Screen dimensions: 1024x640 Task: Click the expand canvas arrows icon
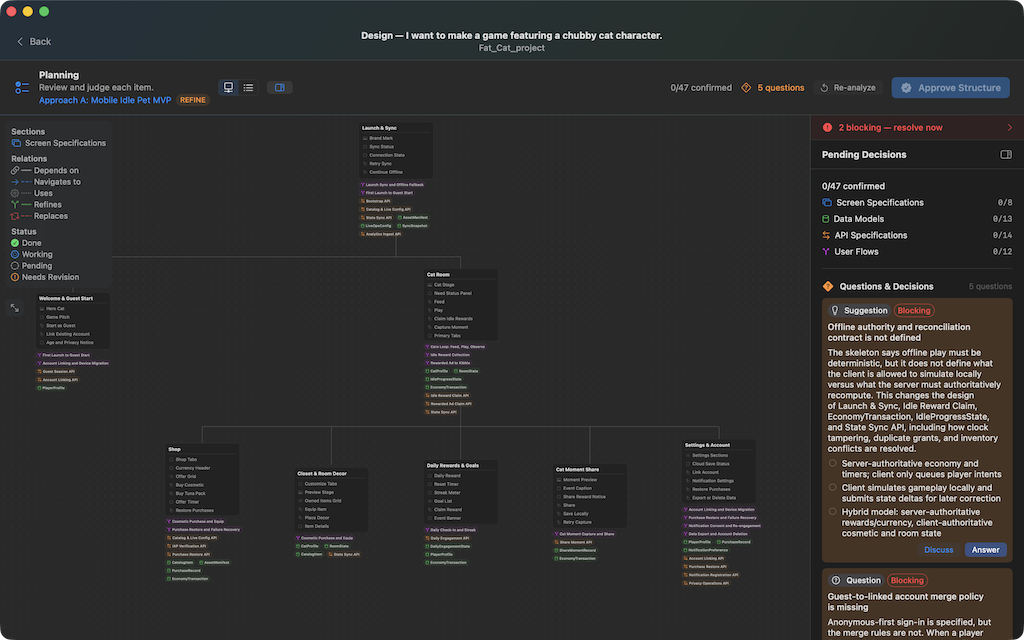[14, 308]
